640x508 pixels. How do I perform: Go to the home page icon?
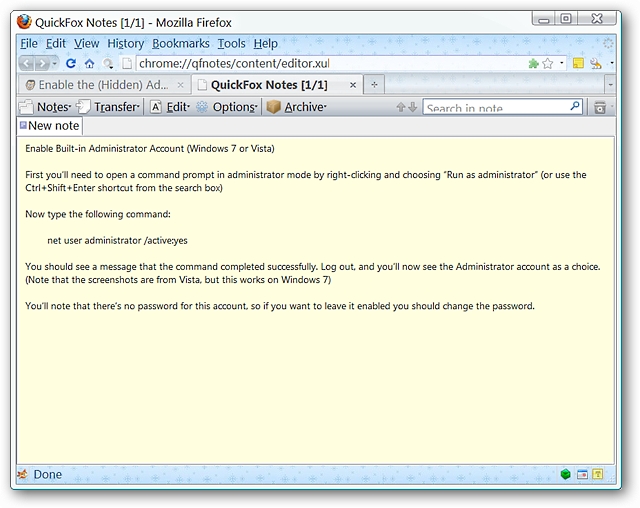pos(89,64)
